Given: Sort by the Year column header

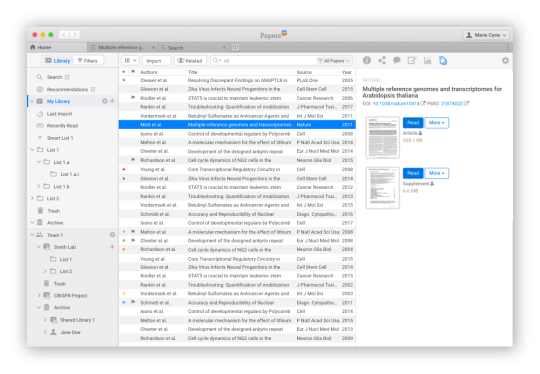Looking at the screenshot, I should click(x=347, y=72).
